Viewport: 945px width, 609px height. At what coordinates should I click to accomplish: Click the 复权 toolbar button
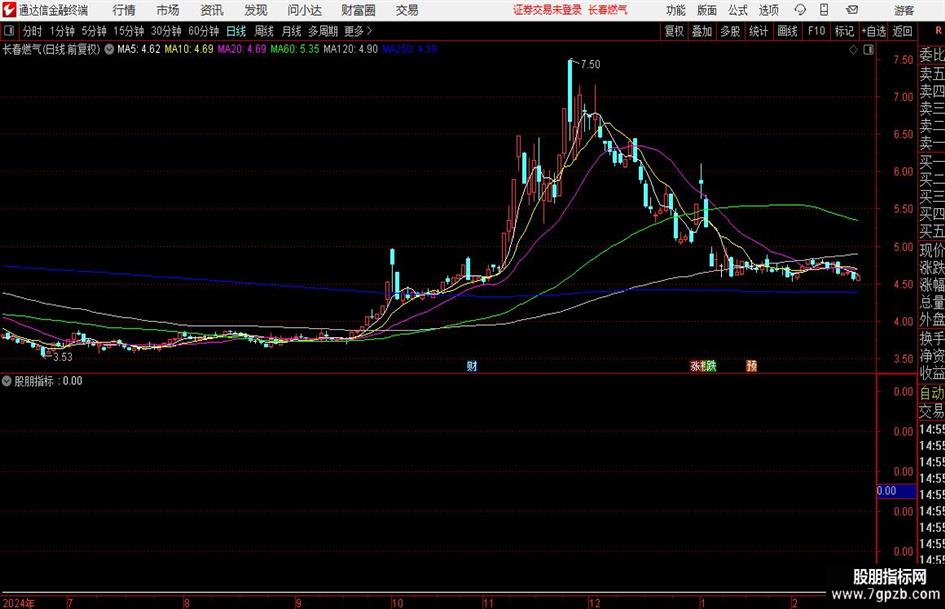674,31
